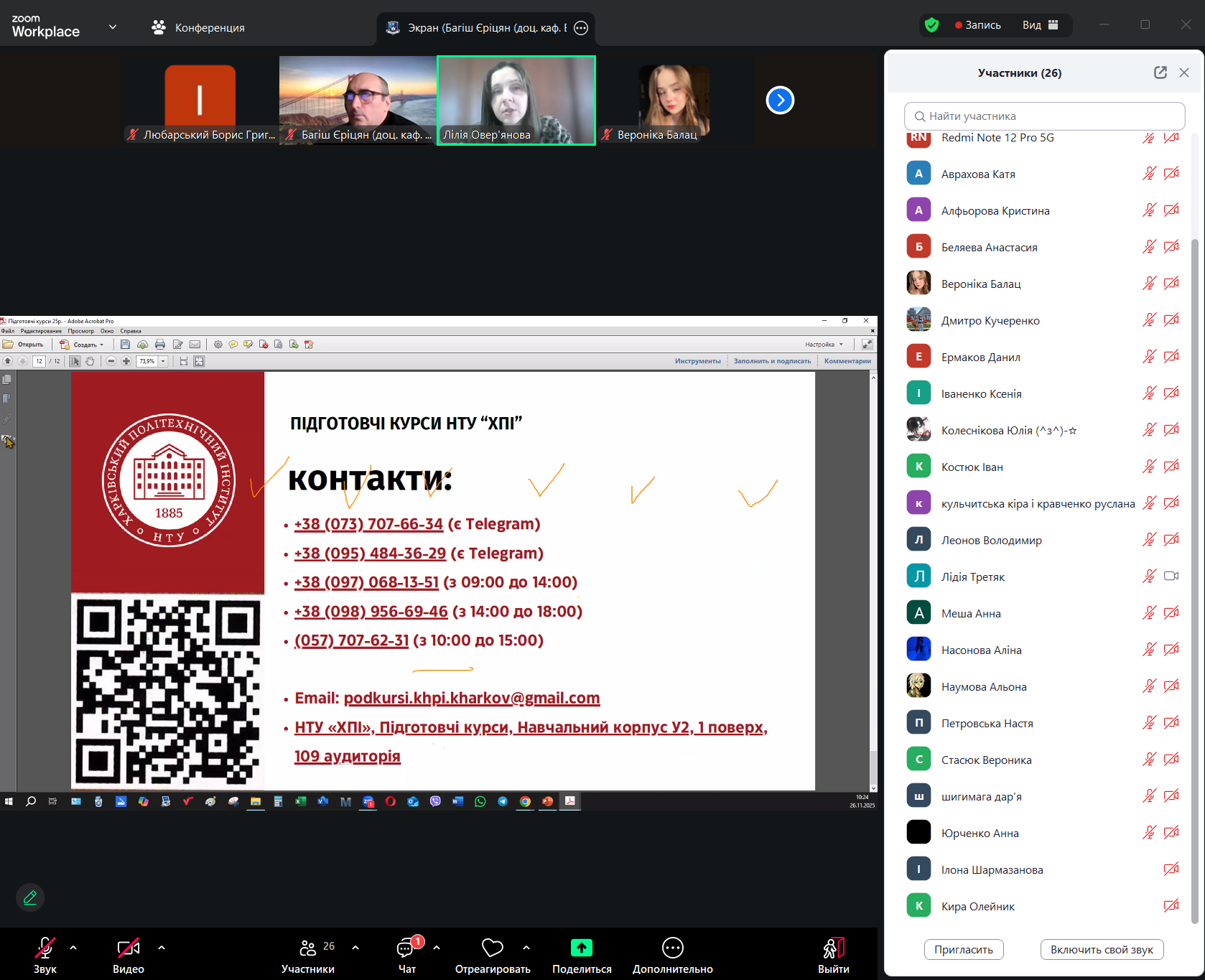
Task: Open options arrow beside Отреагировать
Action: 526,948
